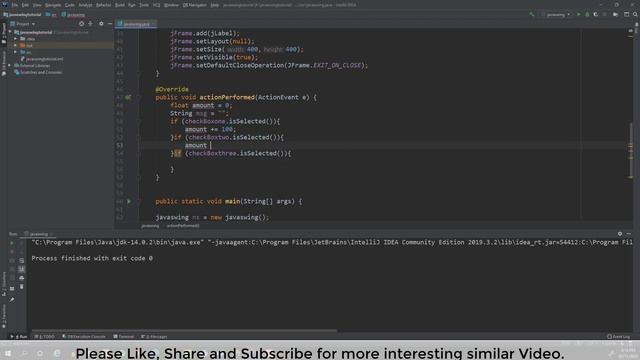Close the javaswing.java editor tab

click(153, 24)
